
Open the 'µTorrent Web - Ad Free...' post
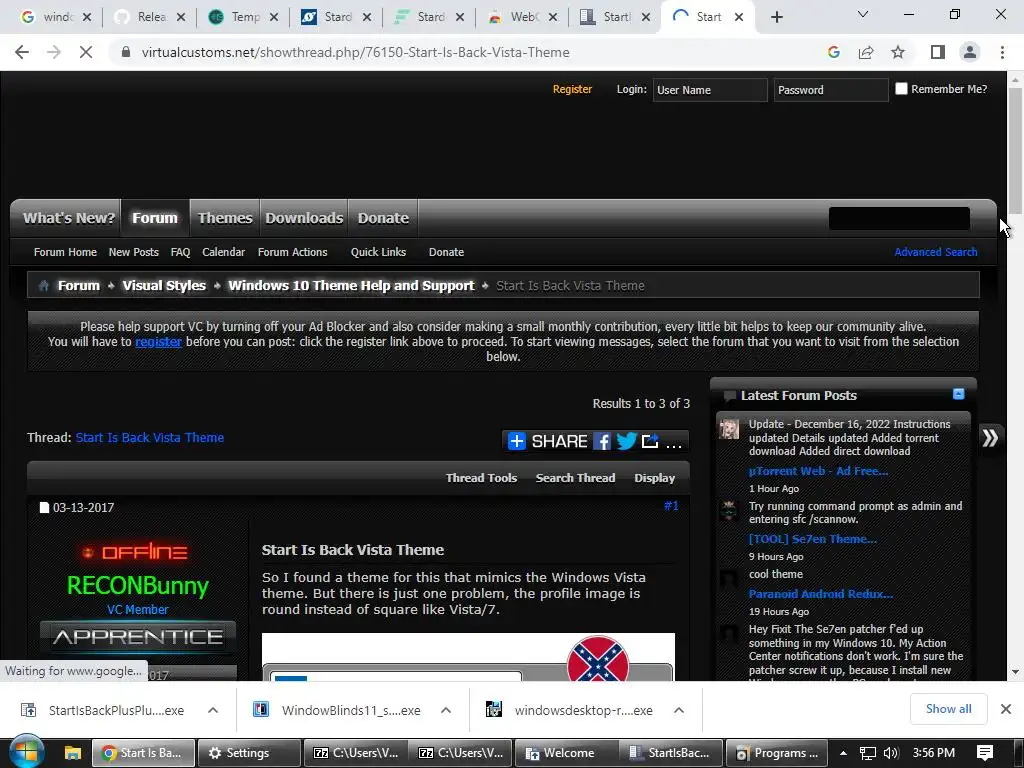click(x=818, y=471)
